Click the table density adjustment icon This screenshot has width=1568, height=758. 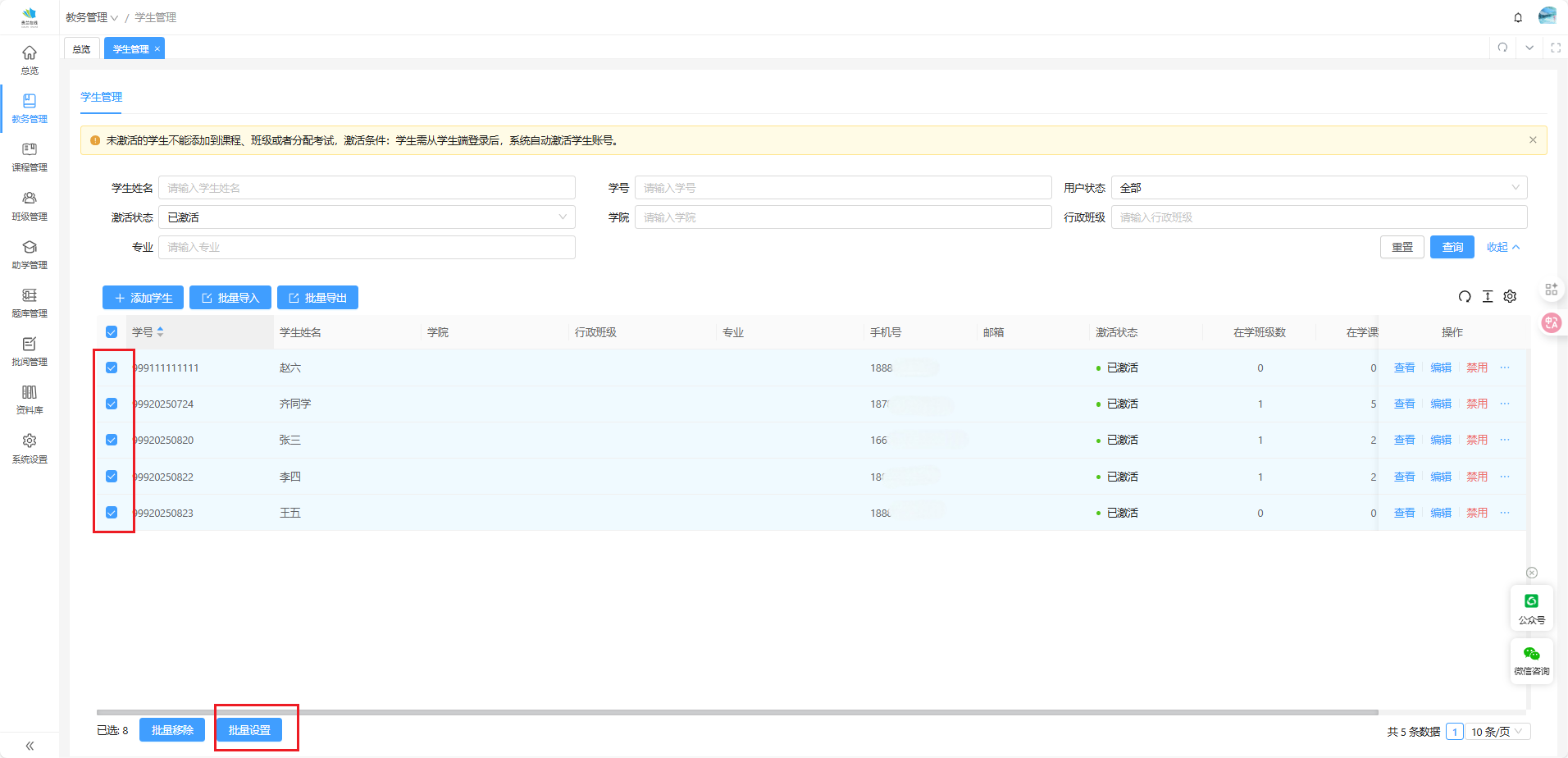1488,297
